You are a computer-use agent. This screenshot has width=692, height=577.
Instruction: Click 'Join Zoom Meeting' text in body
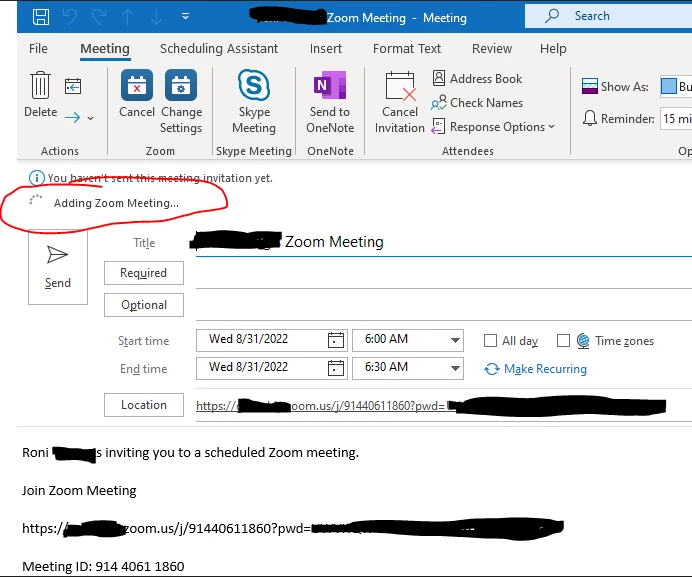(79, 490)
